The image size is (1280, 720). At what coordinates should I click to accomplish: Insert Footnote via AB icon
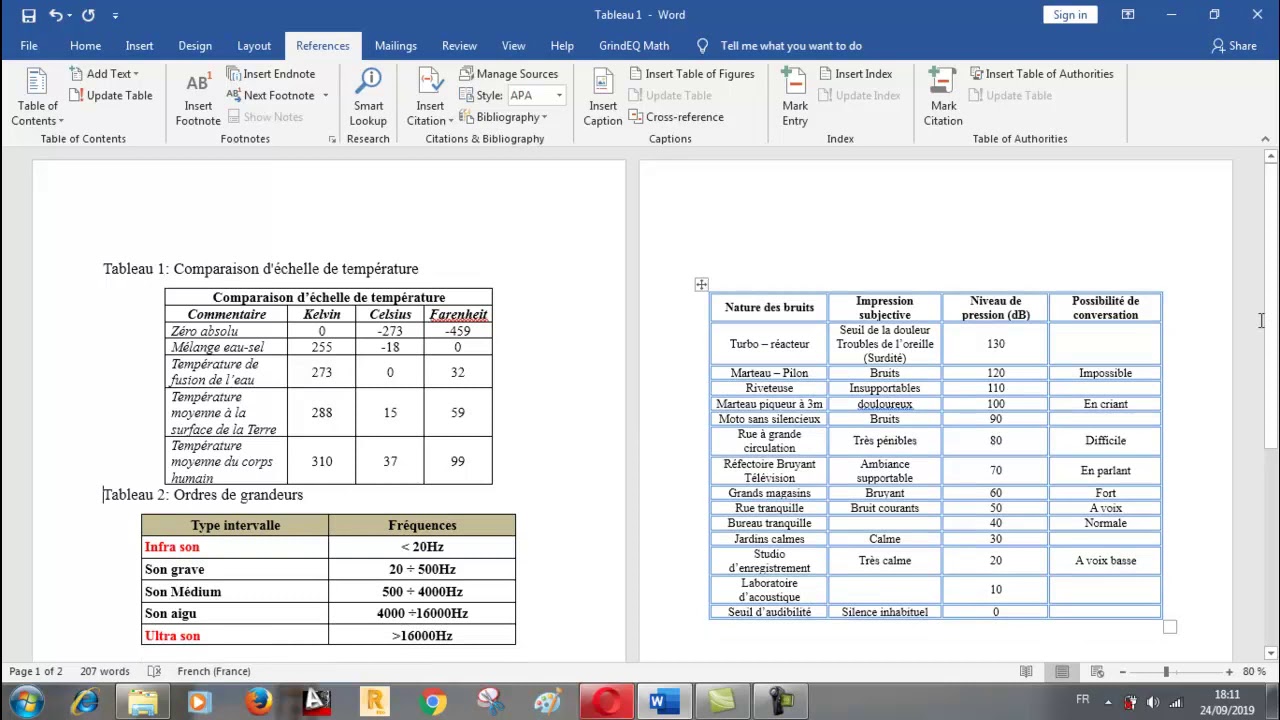tap(198, 97)
